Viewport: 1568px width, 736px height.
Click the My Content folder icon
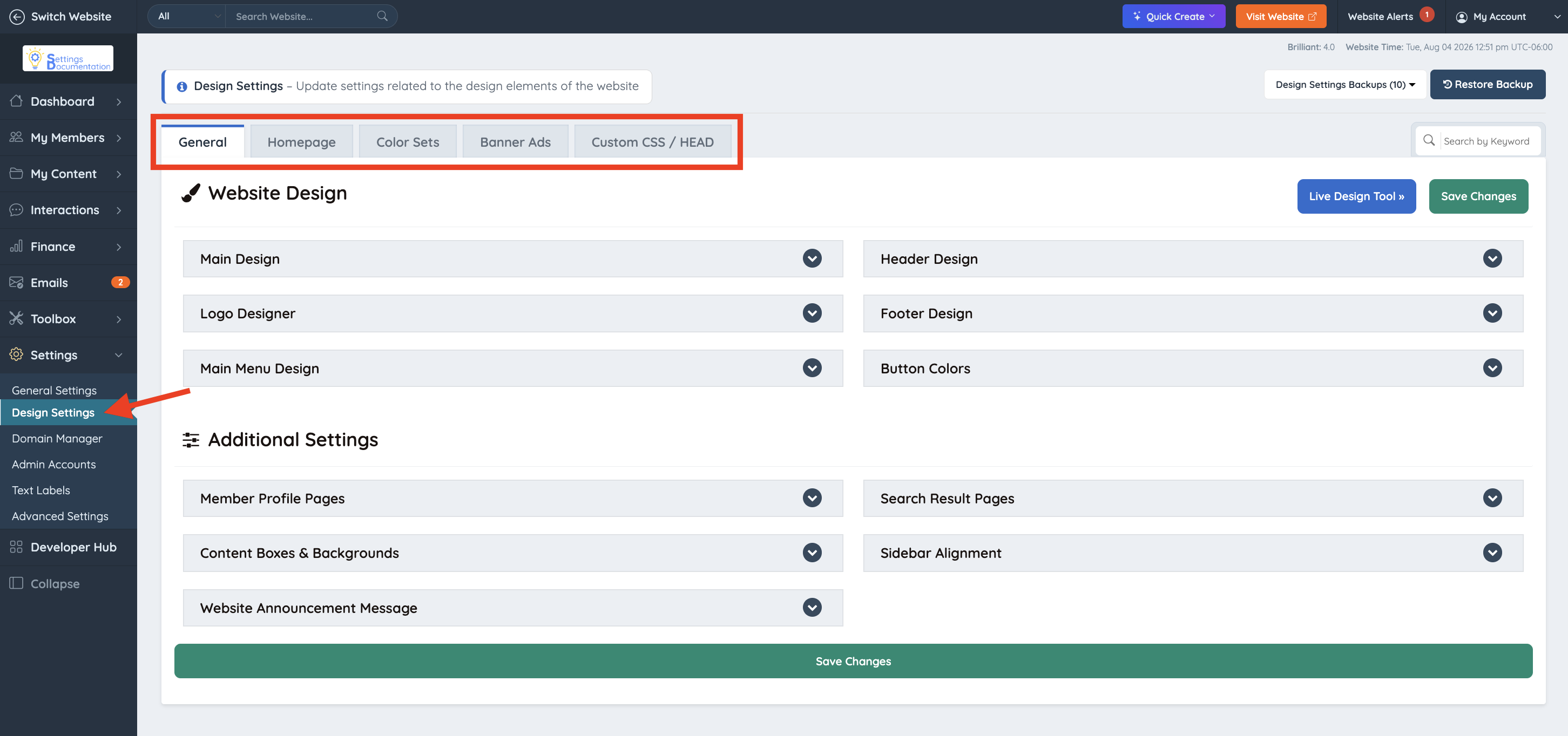click(16, 173)
